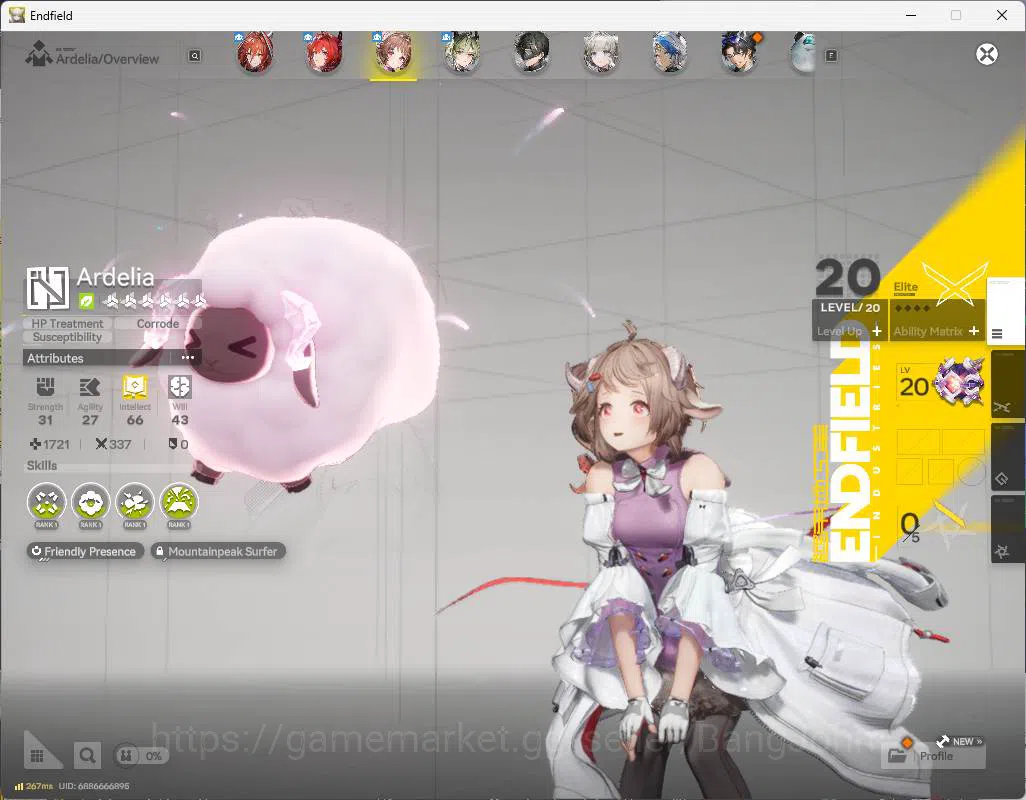Click the LEVEL/20 label
This screenshot has width=1026, height=800.
click(850, 307)
